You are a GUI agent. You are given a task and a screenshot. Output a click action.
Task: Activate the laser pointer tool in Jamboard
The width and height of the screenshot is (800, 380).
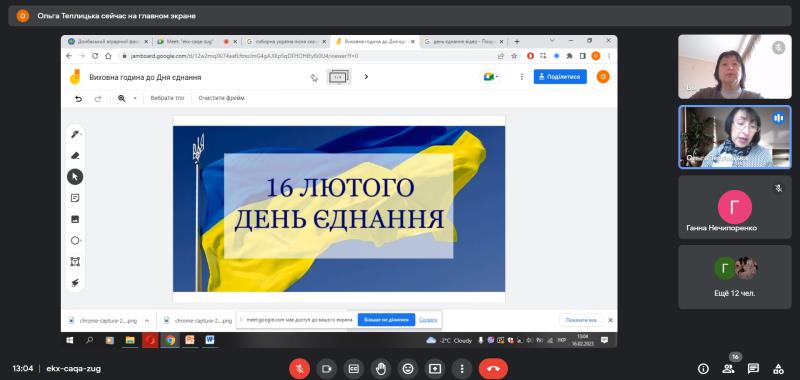pyautogui.click(x=75, y=283)
